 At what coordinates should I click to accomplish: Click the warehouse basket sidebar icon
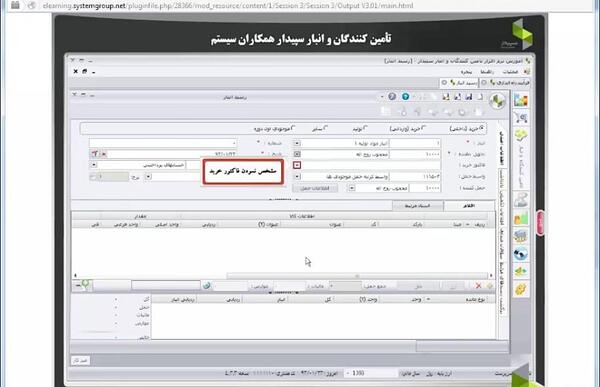521,236
